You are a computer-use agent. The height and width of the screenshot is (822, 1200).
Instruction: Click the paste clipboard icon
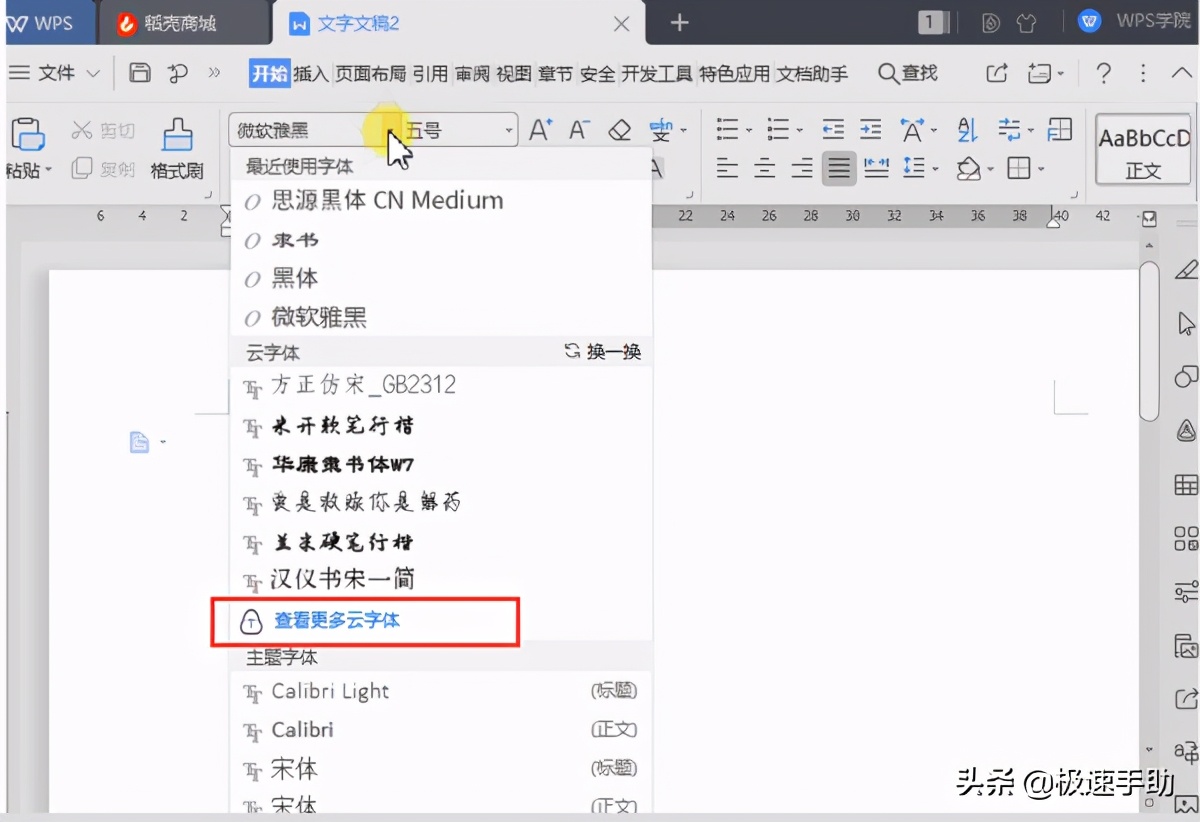click(x=26, y=135)
